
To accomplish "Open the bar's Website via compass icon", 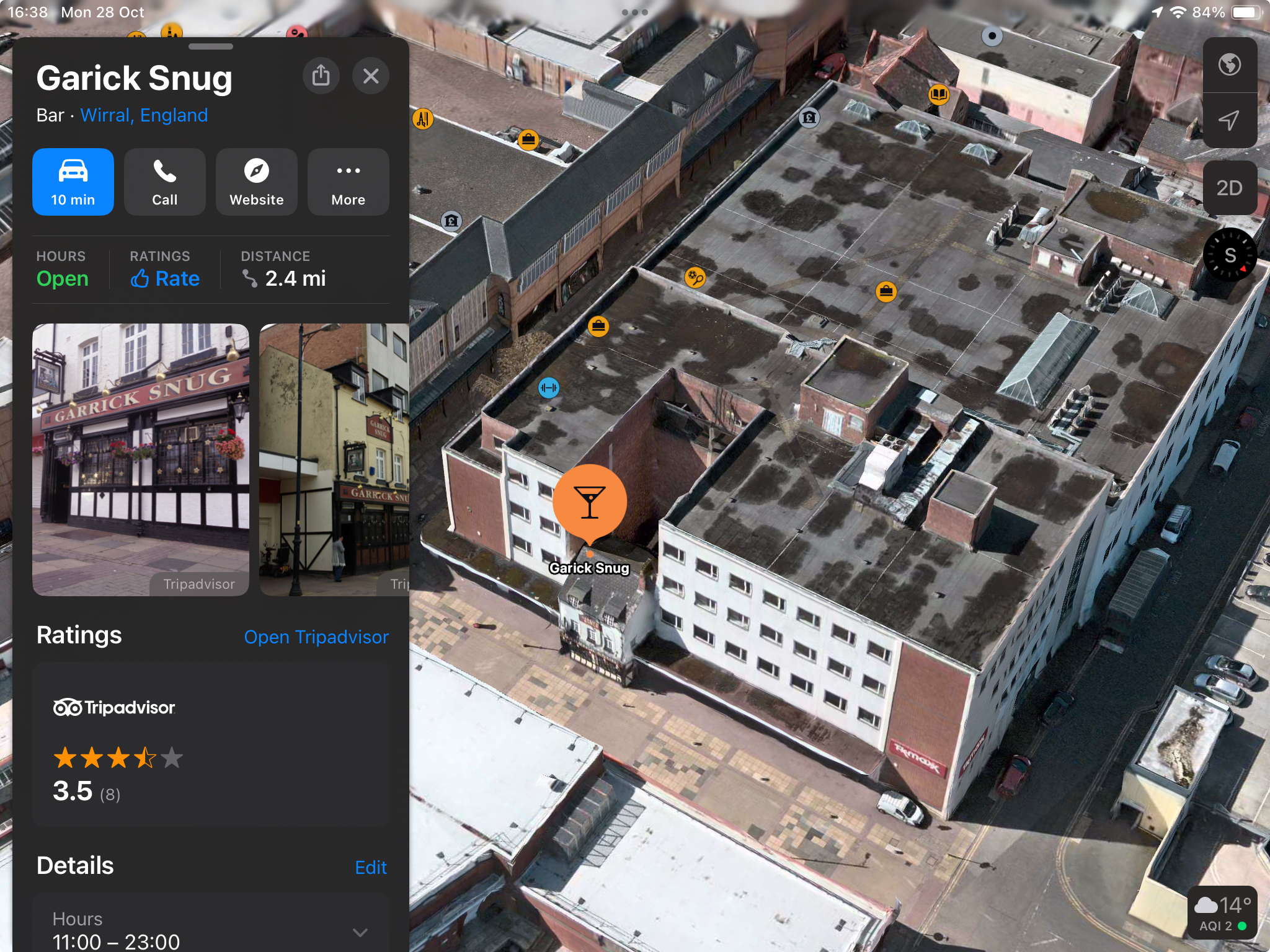I will click(256, 182).
